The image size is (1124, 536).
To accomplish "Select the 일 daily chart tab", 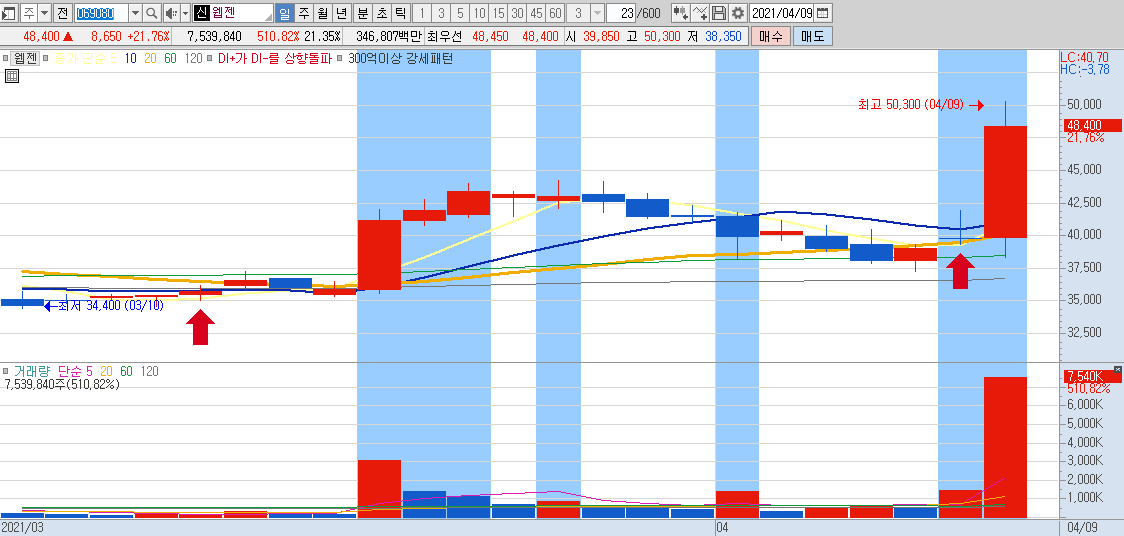I will tap(285, 13).
